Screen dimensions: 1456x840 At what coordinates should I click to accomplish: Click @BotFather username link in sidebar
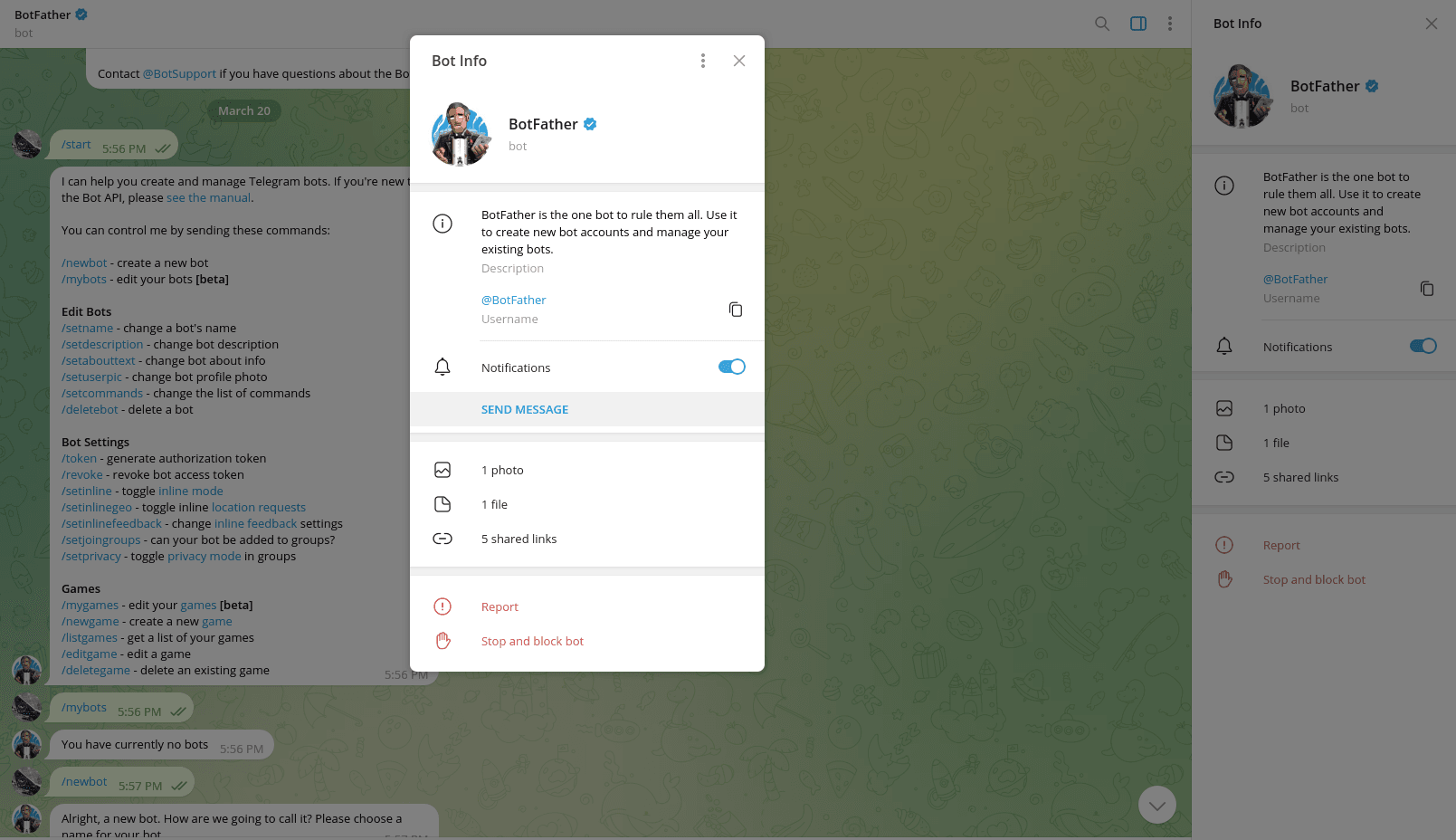point(1296,279)
